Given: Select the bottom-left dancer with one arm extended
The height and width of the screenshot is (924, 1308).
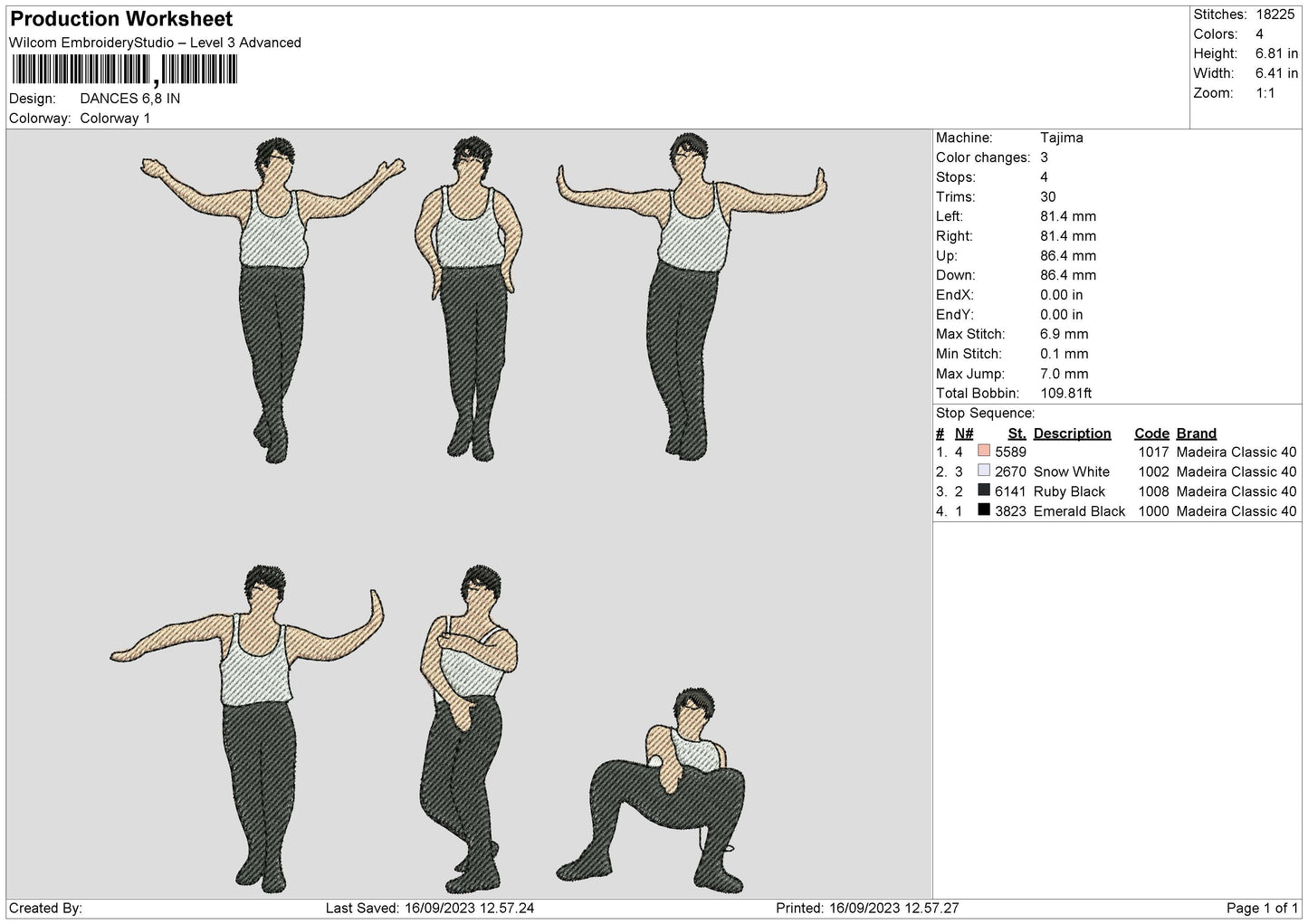Looking at the screenshot, I should click(249, 730).
